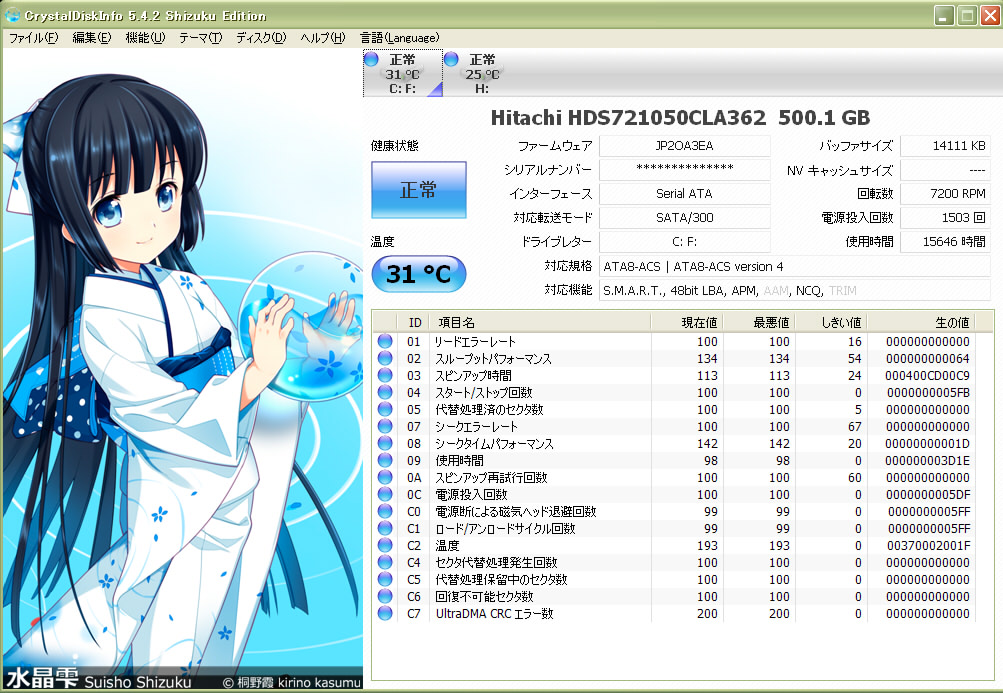Click the blue 正常 health status button
Screen dimensions: 1003x693
418,190
